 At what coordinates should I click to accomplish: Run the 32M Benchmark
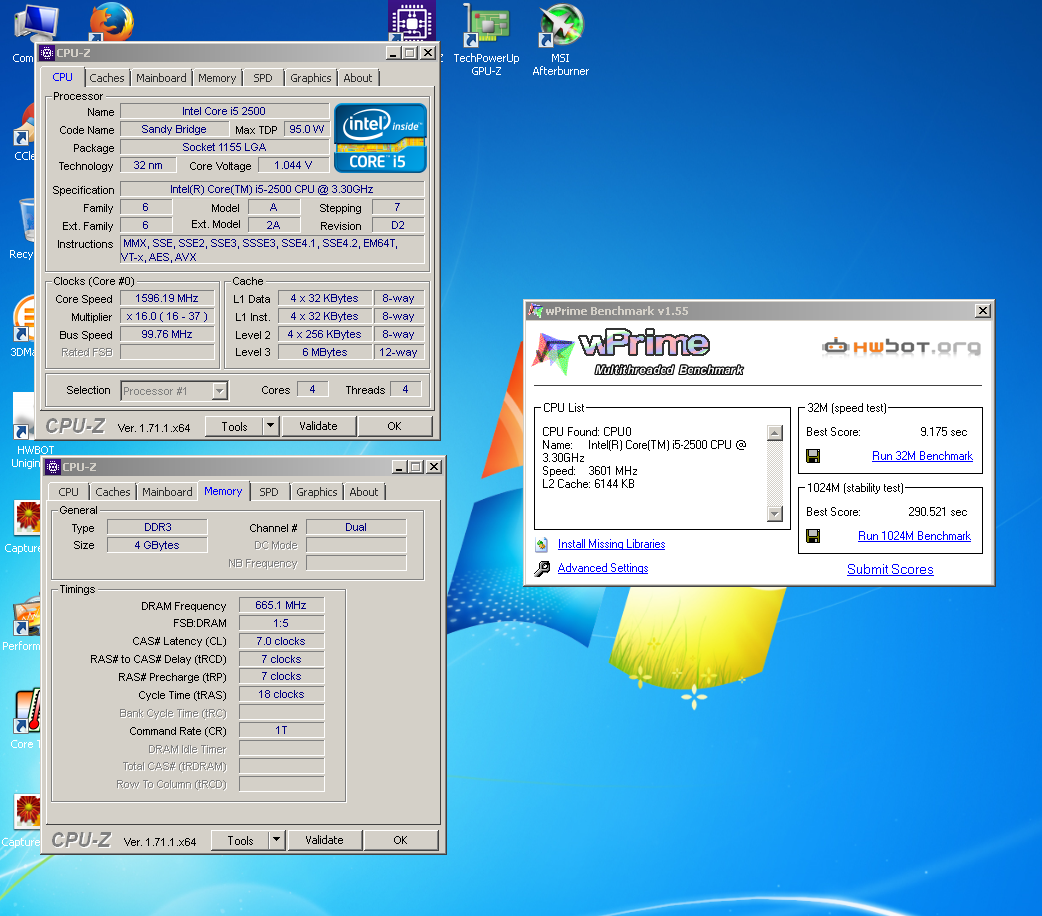922,456
